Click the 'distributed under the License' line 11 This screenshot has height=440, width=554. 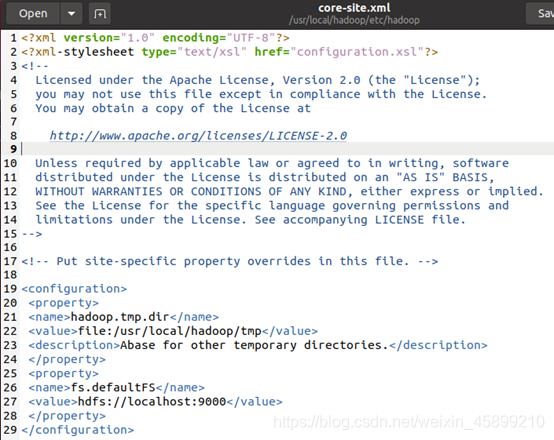click(265, 177)
